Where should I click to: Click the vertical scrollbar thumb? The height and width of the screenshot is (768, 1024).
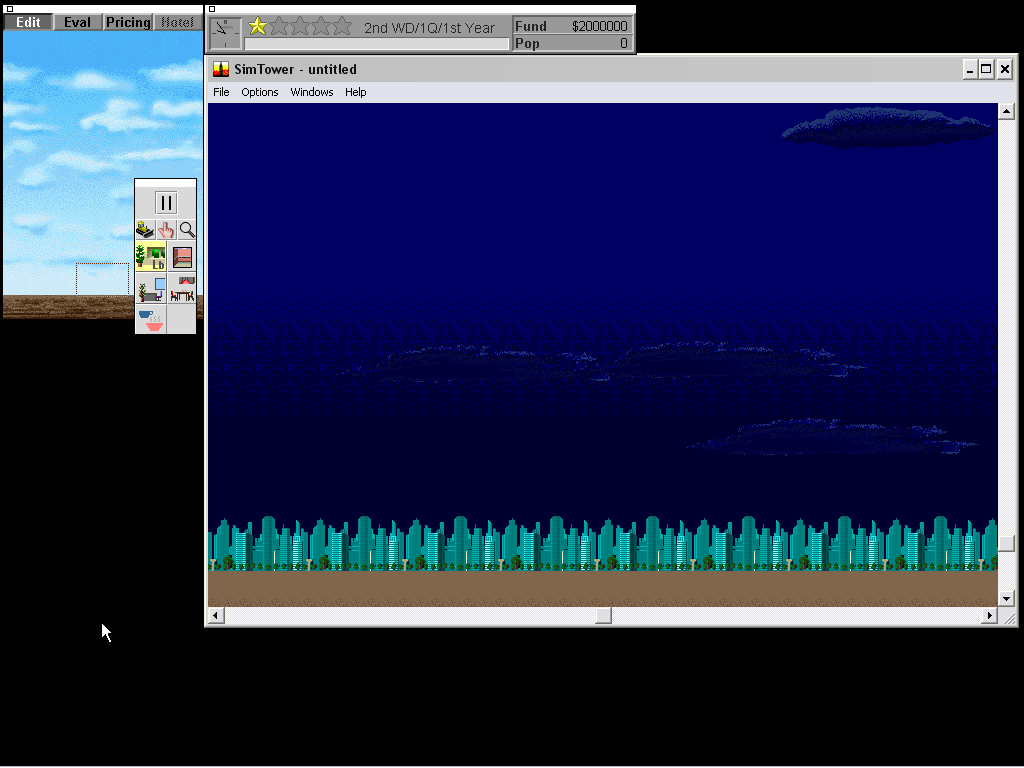pos(1006,543)
